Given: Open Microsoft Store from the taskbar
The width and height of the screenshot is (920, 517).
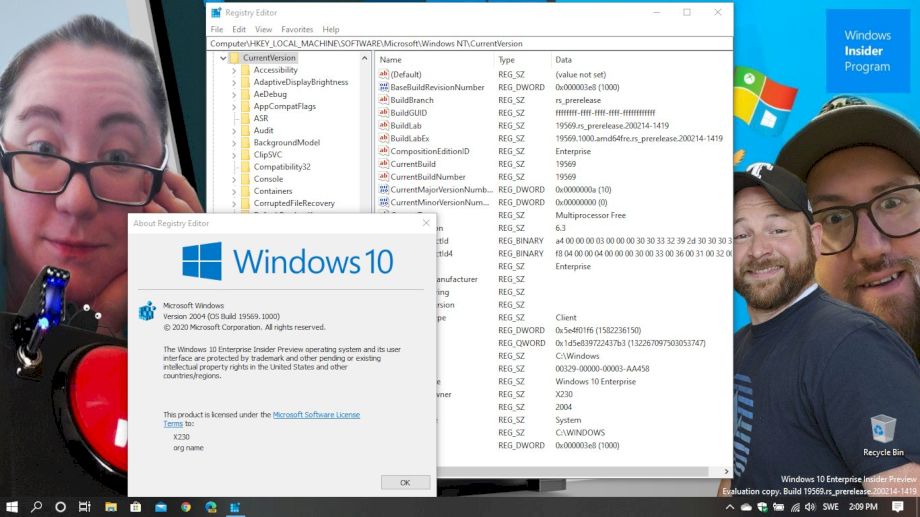Looking at the screenshot, I should [136, 507].
